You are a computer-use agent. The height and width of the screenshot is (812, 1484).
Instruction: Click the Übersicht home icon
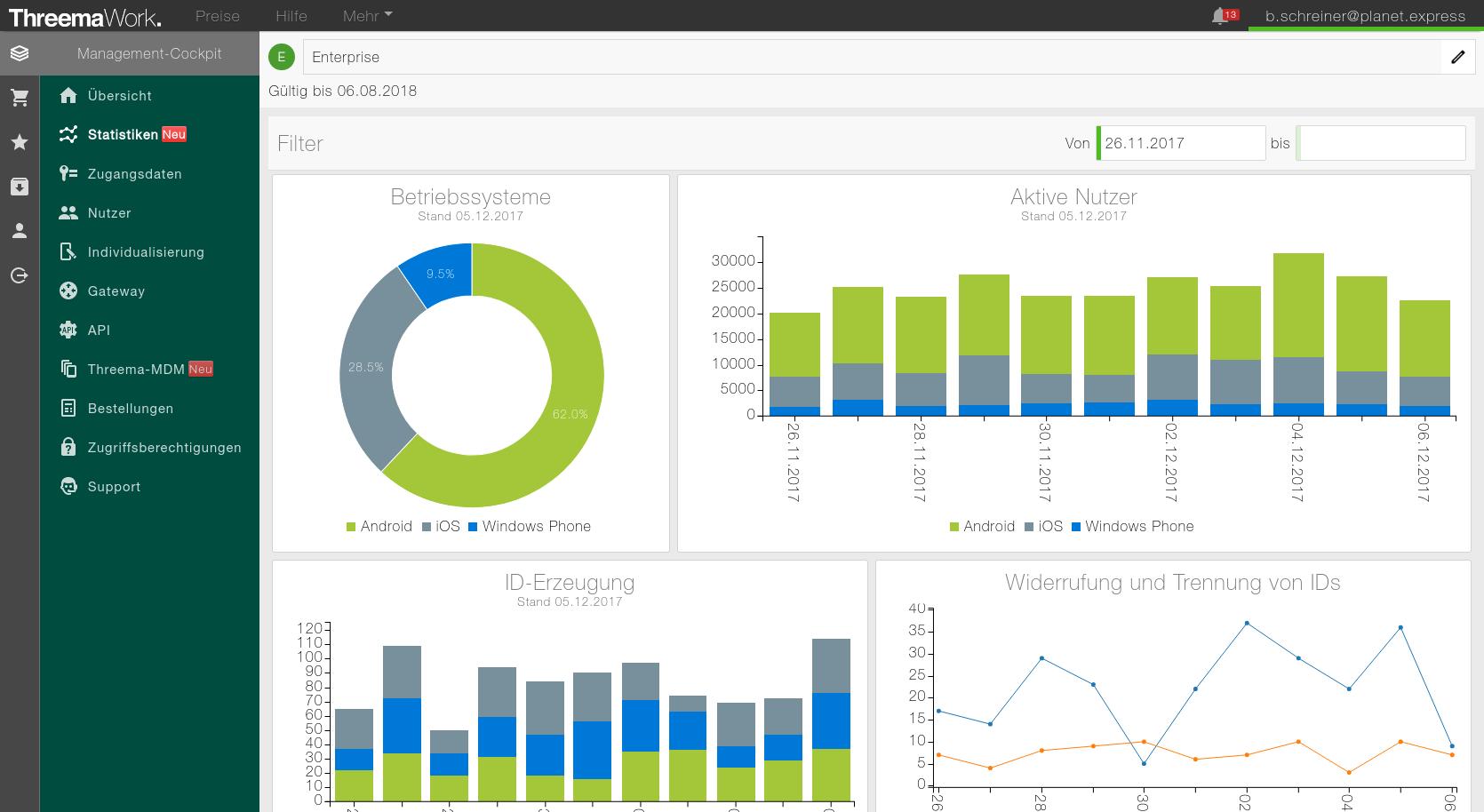point(68,96)
